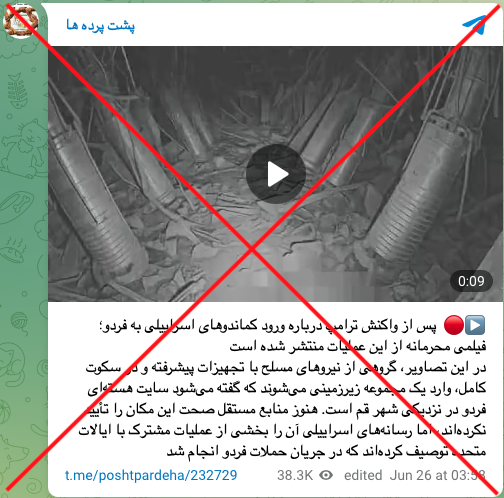The height and width of the screenshot is (498, 504).
Task: Click the Jun 26 at 03:58 timestamp
Action: (437, 475)
